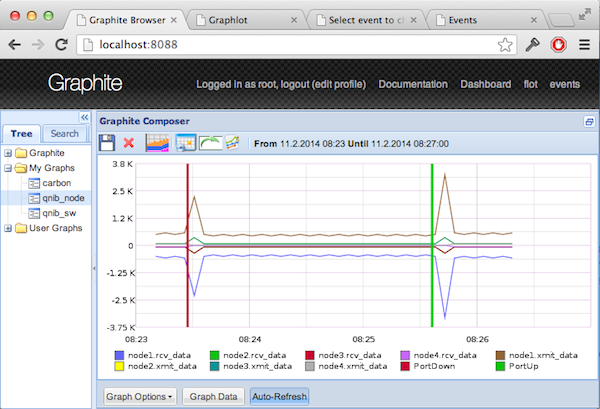The height and width of the screenshot is (409, 600).
Task: Click the node1.rcv_data blue legend swatch
Action: point(119,355)
